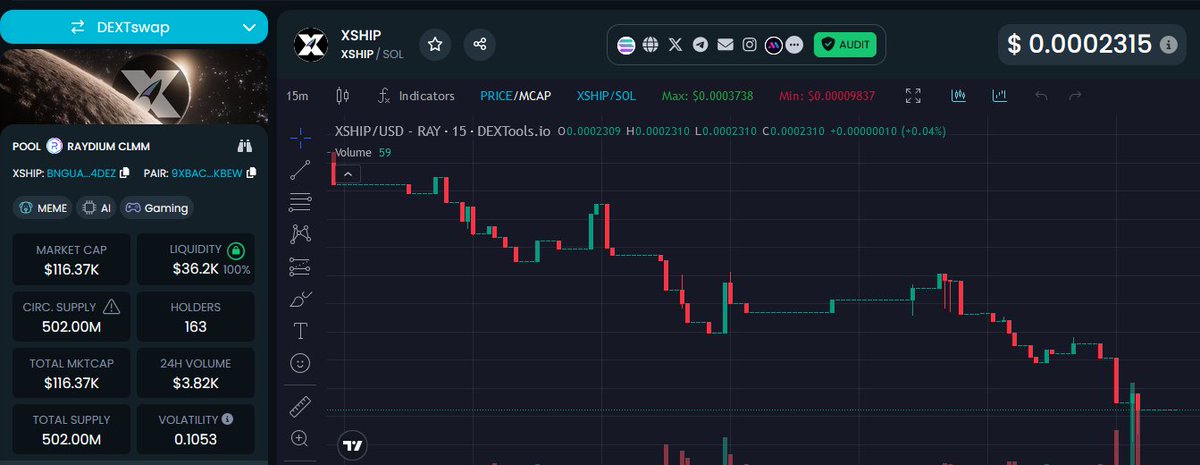Select the MEME category tag
Screen dimensions: 1200x465
pos(42,208)
